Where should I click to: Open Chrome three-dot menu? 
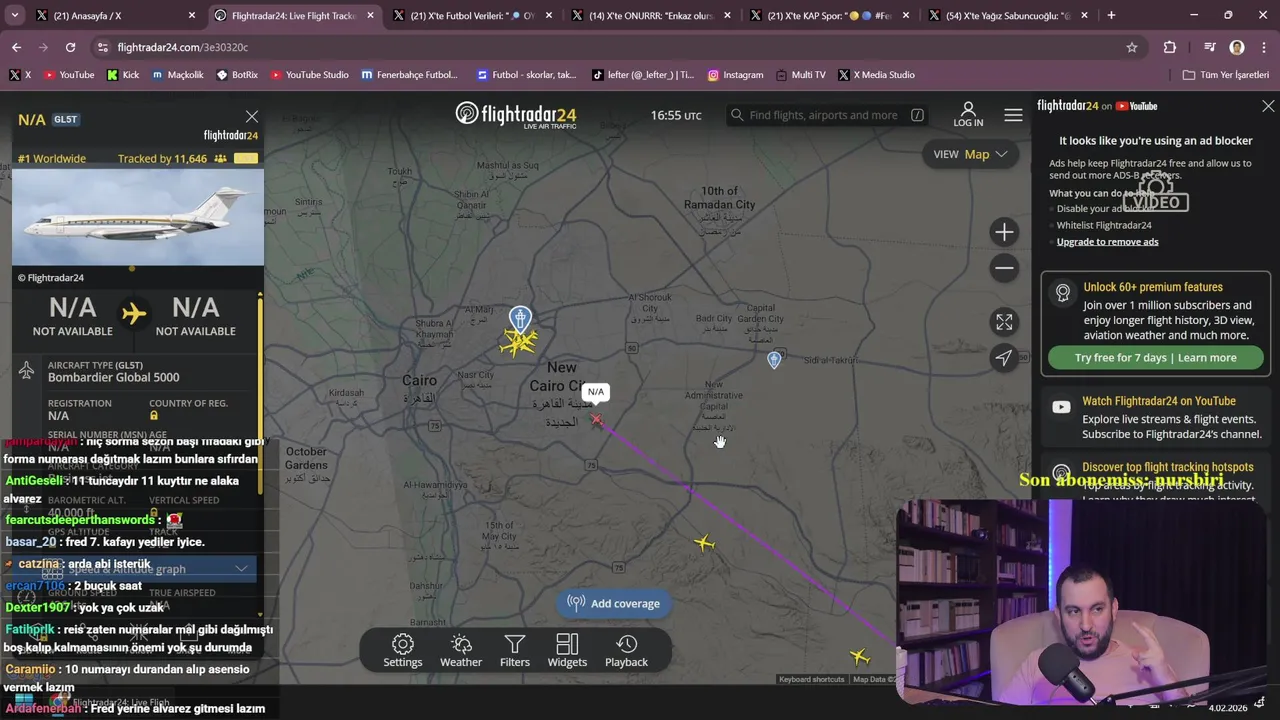pyautogui.click(x=1263, y=47)
